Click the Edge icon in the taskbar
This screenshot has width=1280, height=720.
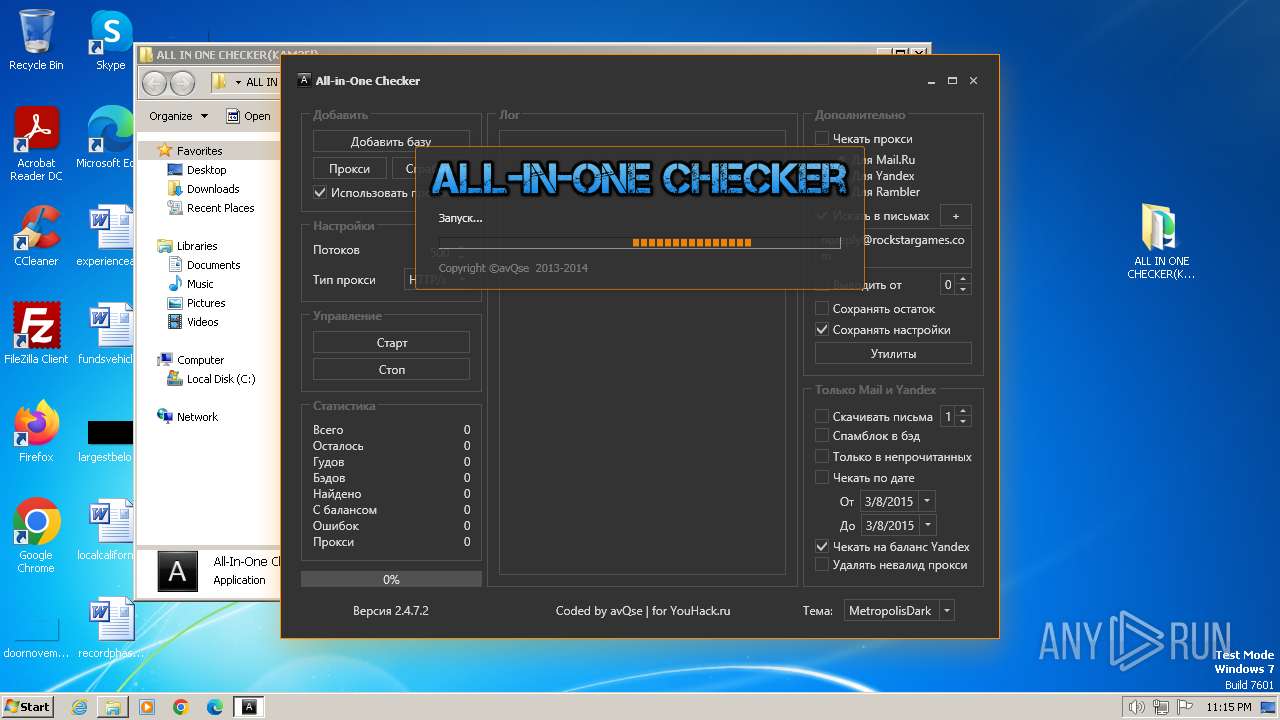coord(215,707)
